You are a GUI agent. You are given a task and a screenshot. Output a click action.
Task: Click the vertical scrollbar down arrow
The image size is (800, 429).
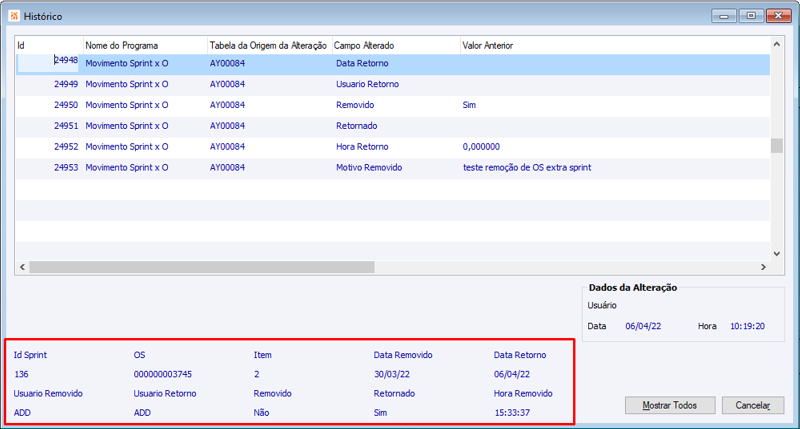pyautogui.click(x=777, y=254)
